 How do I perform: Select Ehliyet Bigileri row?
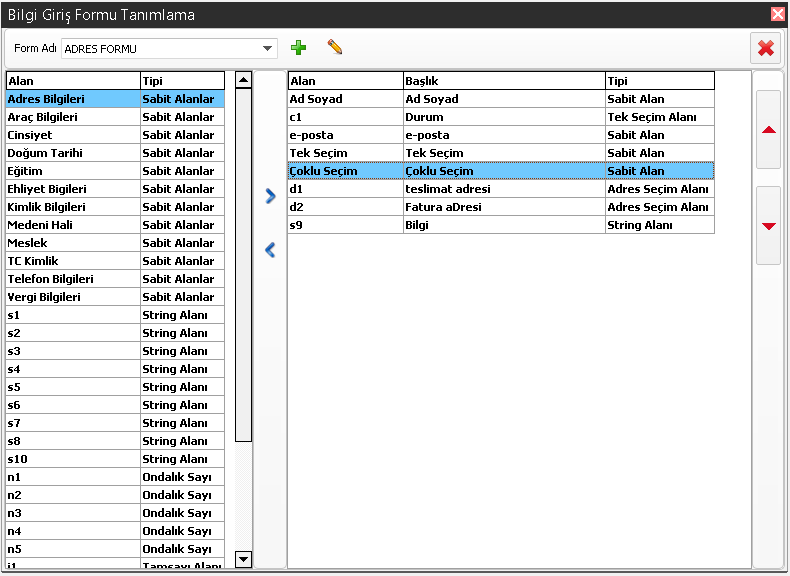(115, 189)
